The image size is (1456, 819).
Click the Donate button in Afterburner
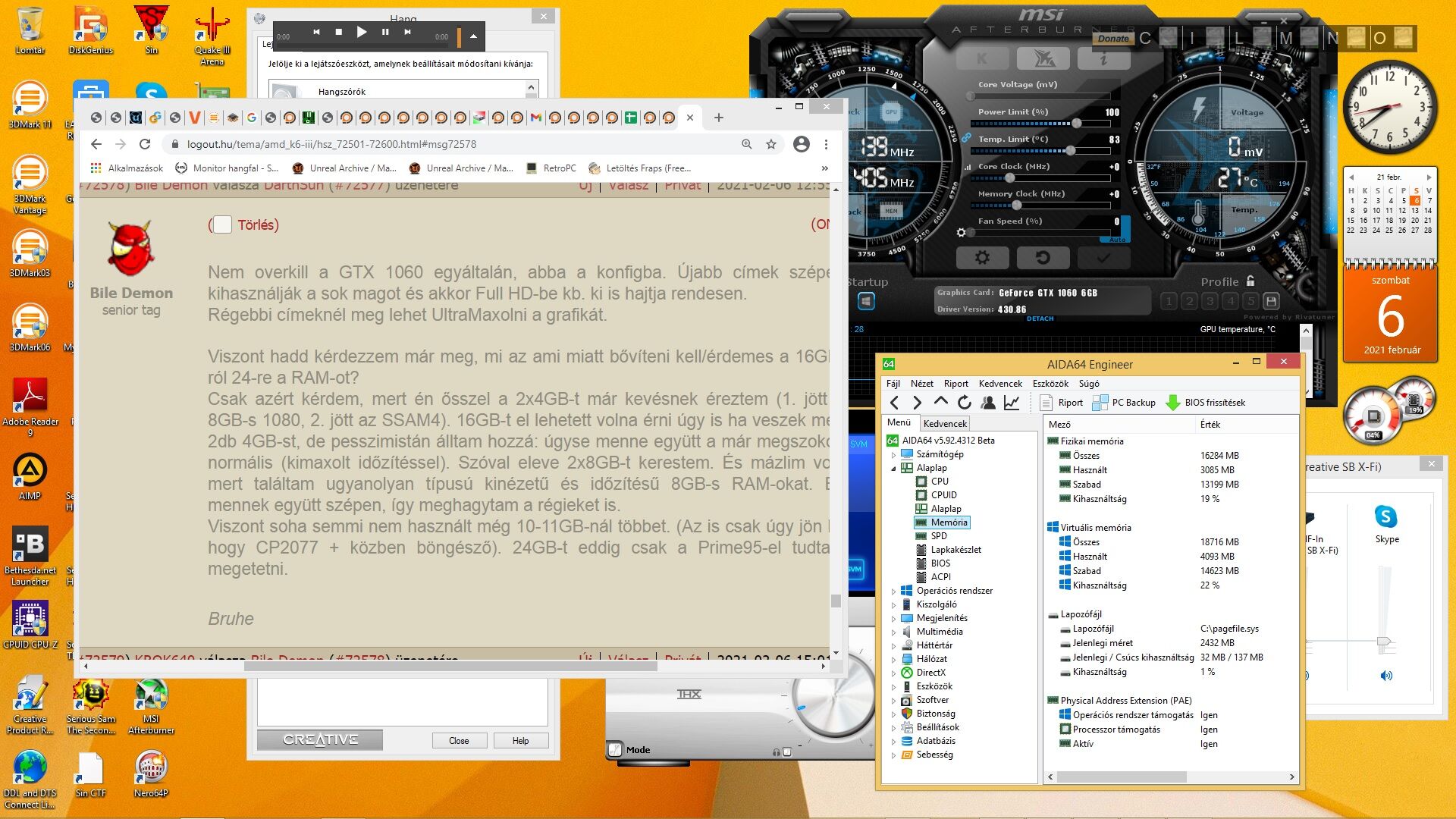tap(1113, 39)
